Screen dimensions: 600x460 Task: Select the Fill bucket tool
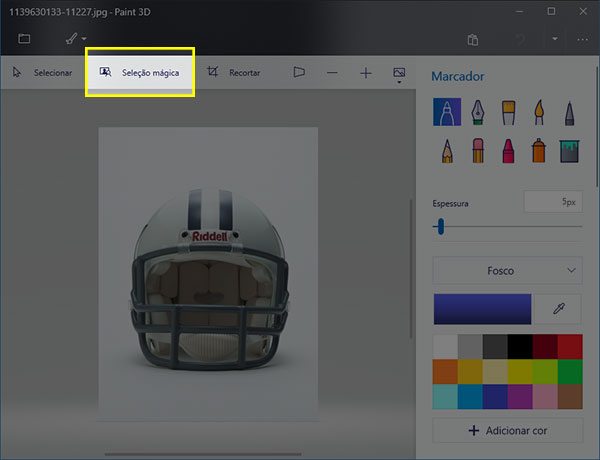[569, 151]
